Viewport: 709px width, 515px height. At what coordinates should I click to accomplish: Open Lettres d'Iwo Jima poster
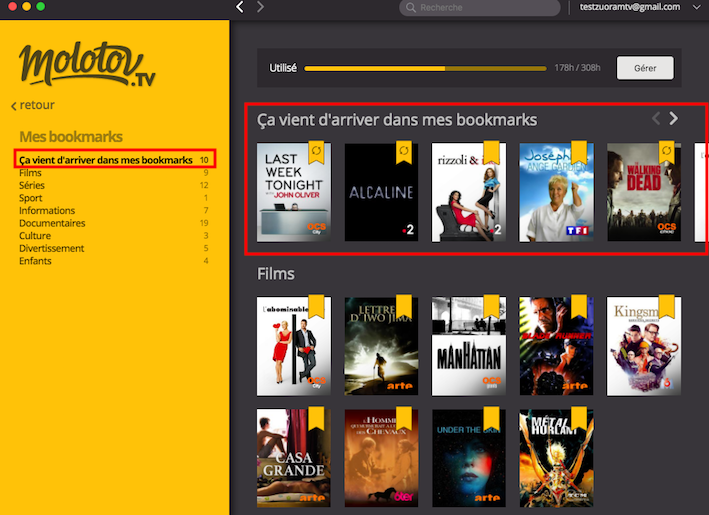[x=381, y=346]
